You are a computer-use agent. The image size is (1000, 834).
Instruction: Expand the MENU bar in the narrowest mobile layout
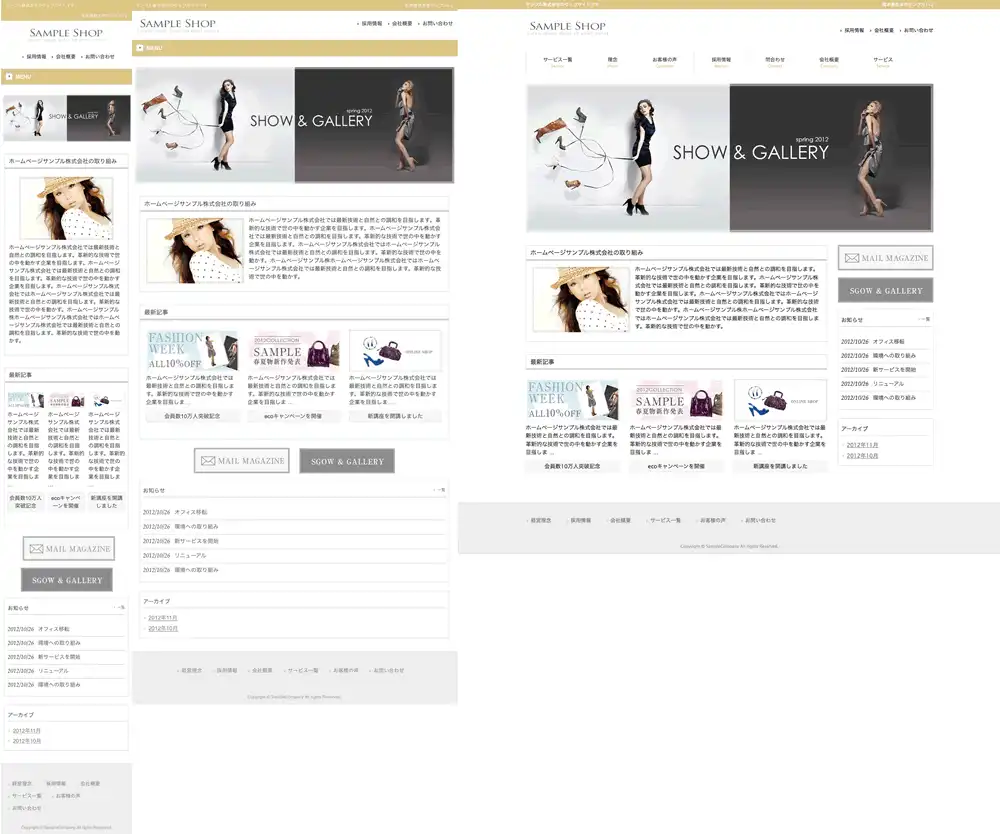tap(66, 76)
